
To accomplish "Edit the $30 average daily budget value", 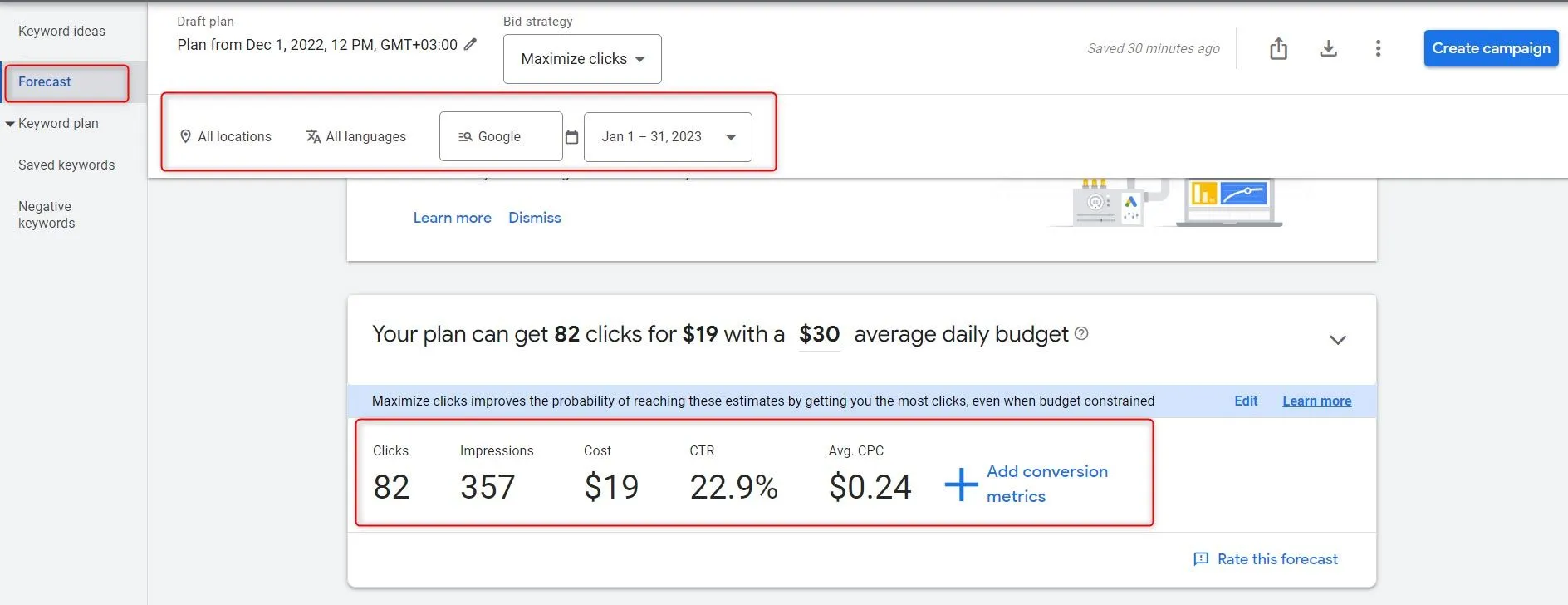I will [819, 334].
